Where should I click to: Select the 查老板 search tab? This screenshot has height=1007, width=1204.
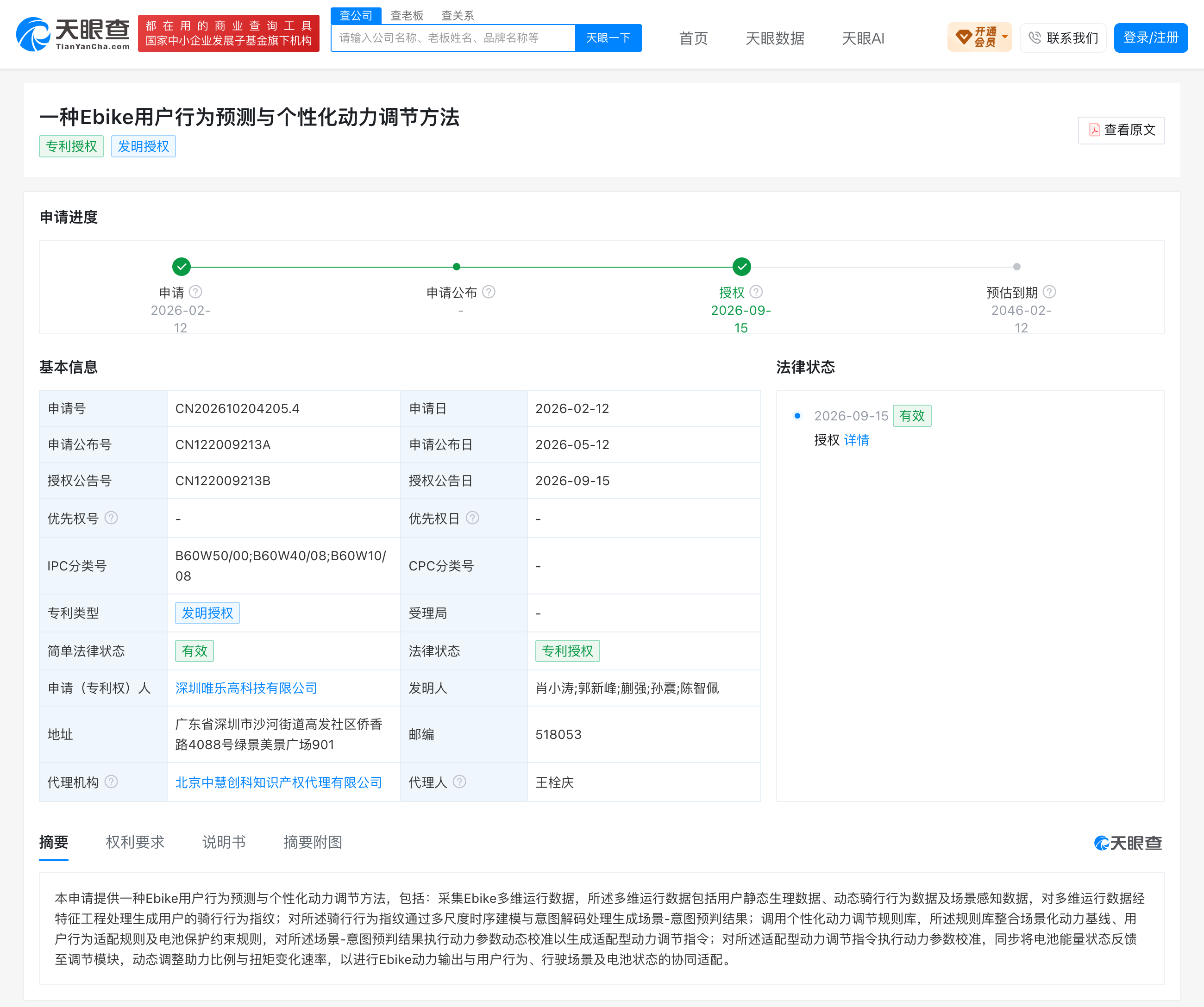click(407, 15)
